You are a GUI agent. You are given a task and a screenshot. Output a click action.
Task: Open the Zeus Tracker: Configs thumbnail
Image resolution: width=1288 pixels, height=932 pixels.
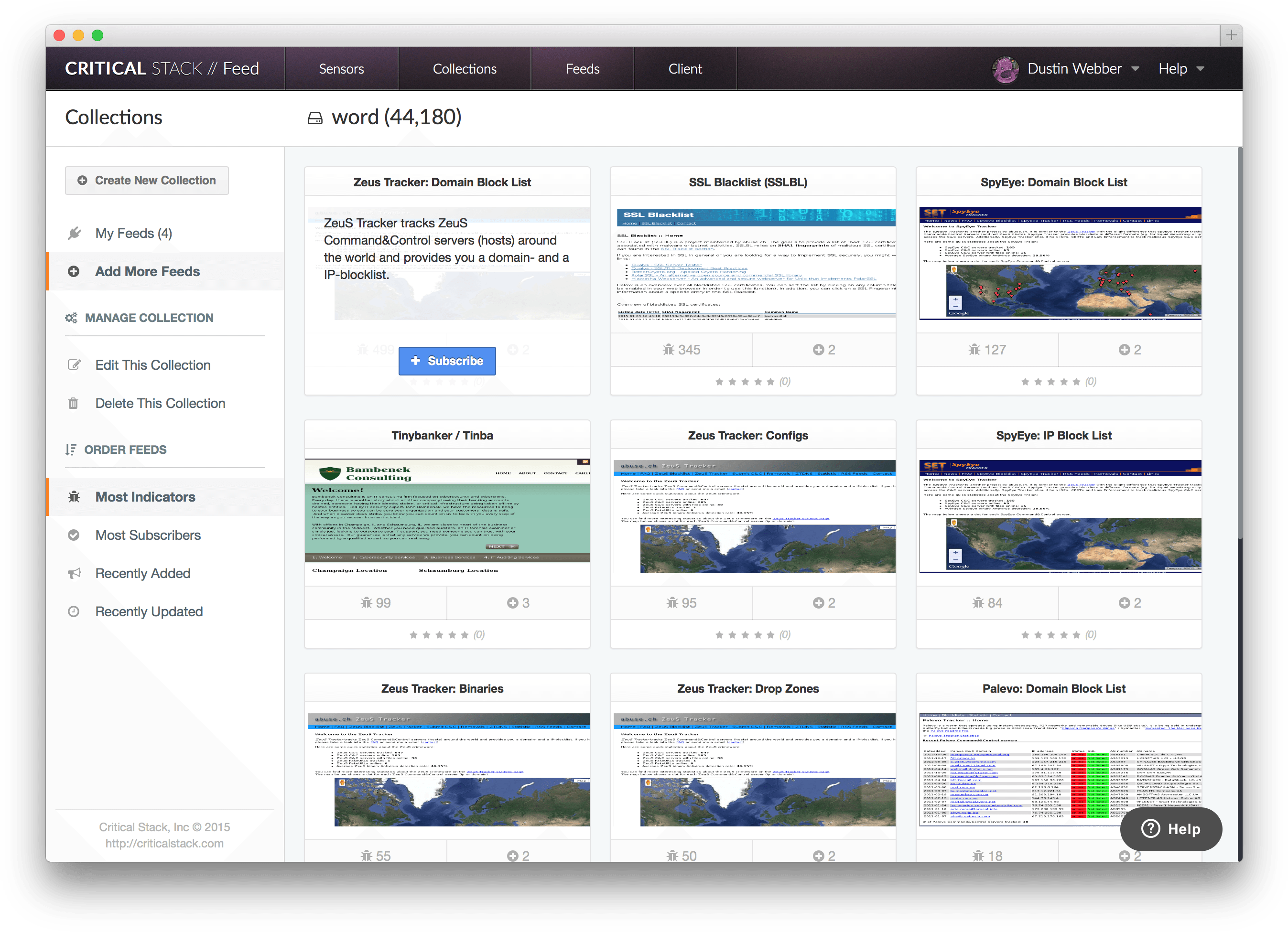pyautogui.click(x=753, y=516)
